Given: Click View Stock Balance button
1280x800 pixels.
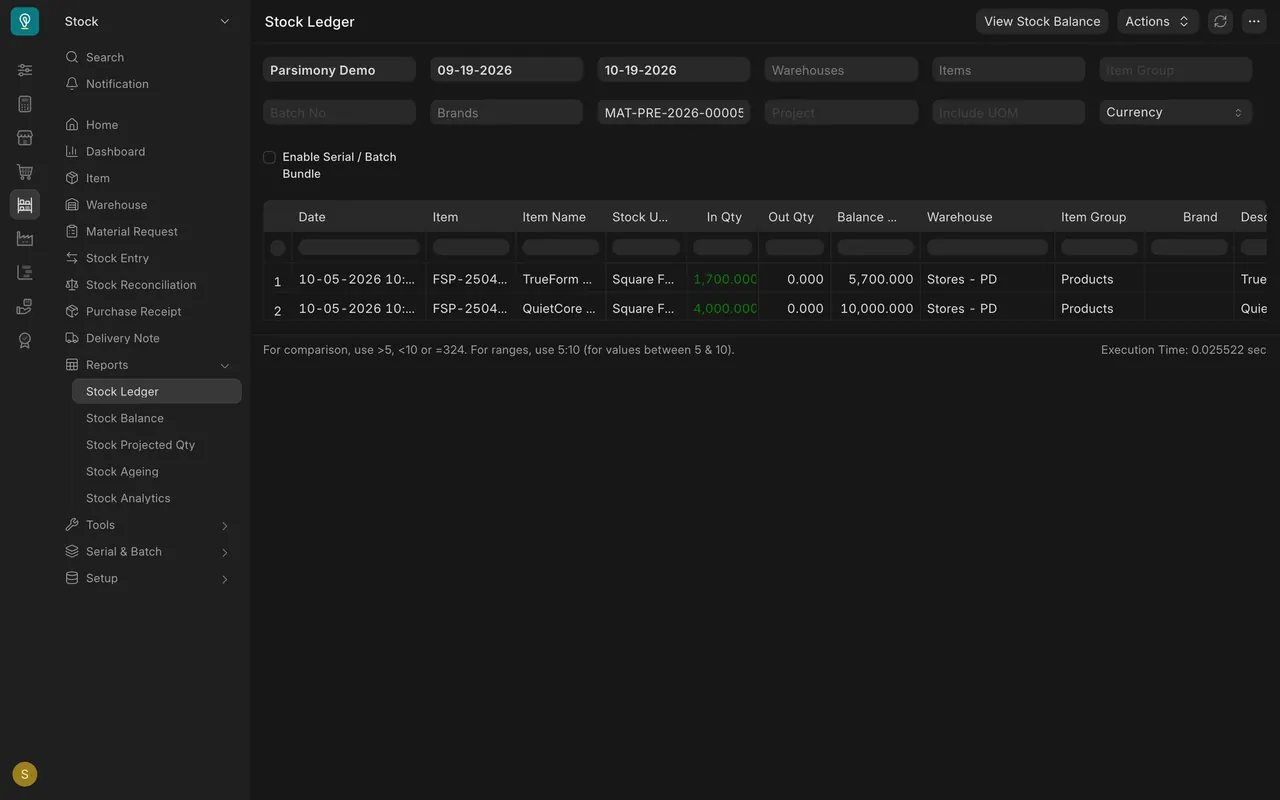Looking at the screenshot, I should click(1042, 21).
